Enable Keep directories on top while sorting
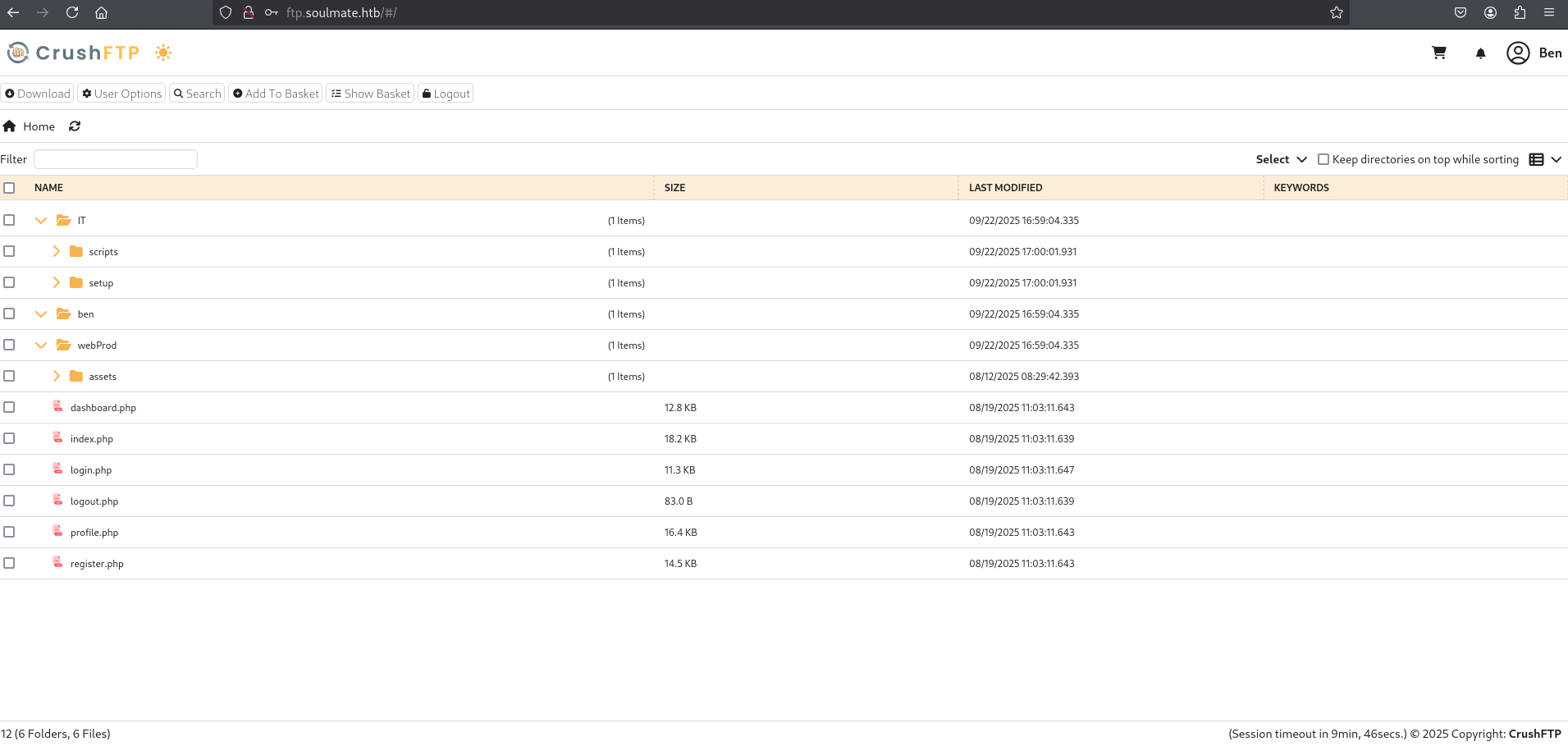The image size is (1568, 746). [x=1323, y=159]
